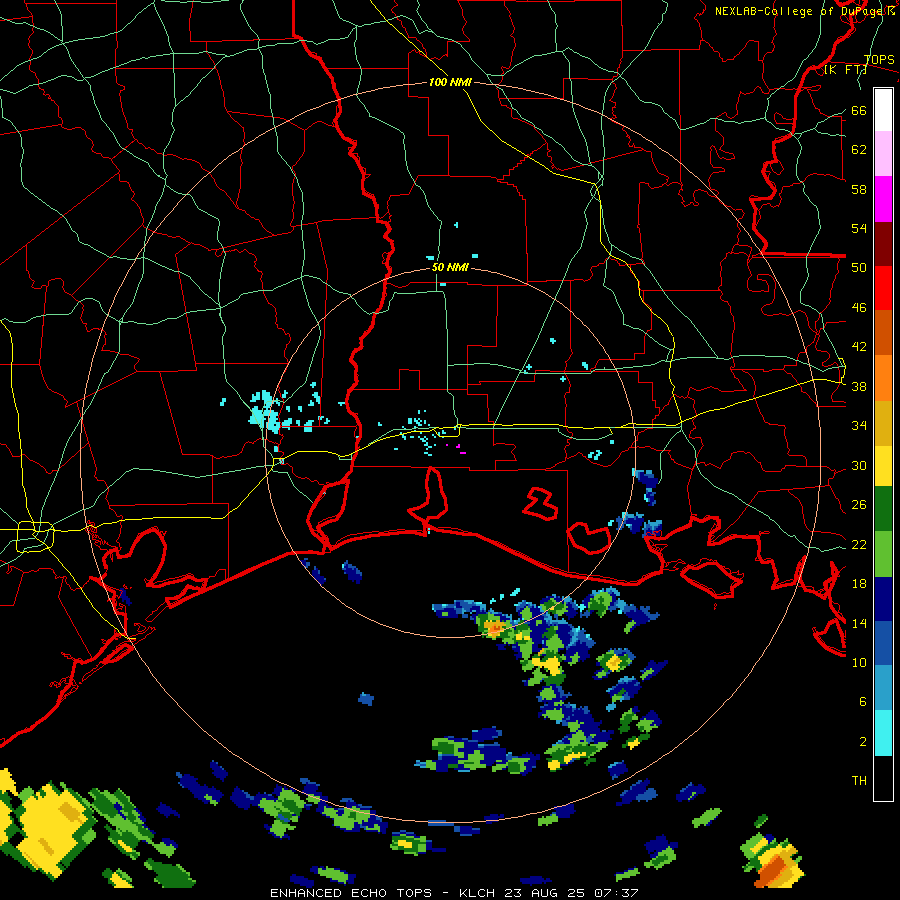Click the 34 value on the legend scale
Viewport: 900px width, 900px height.
(859, 425)
